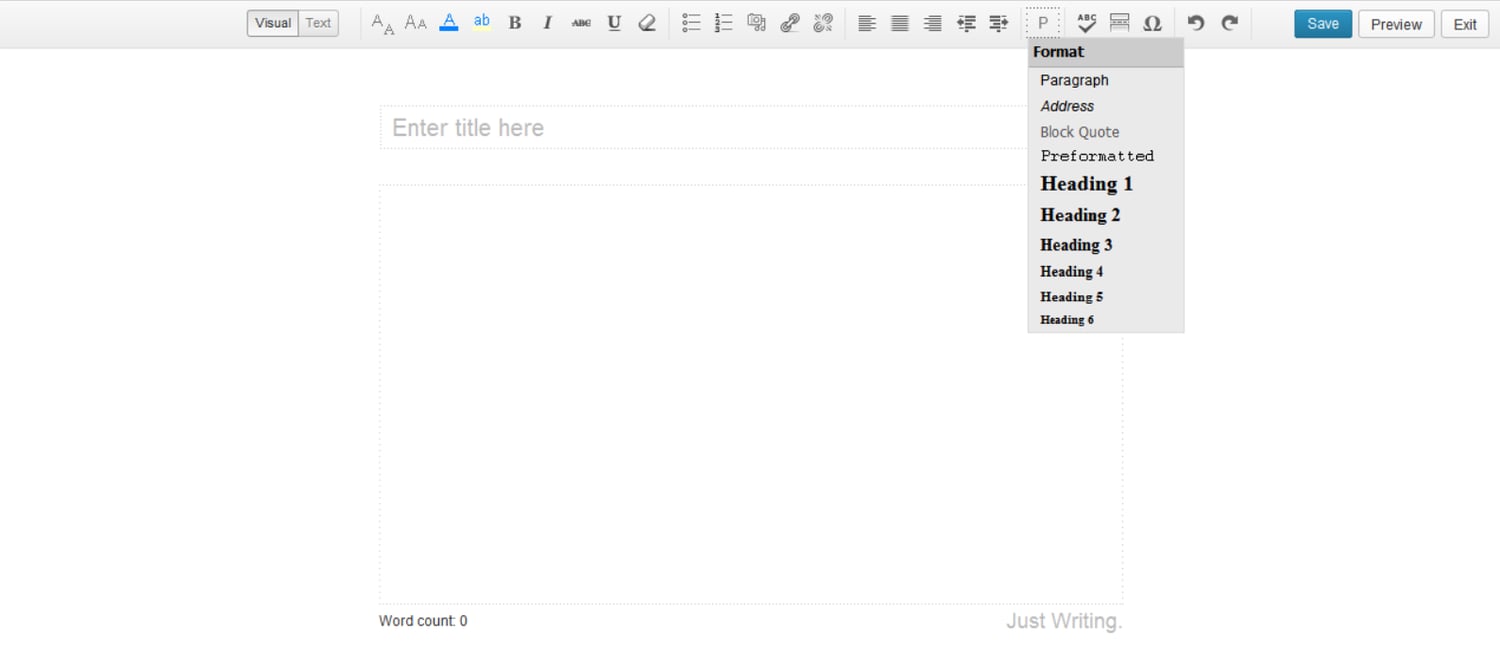Undo the last action
The height and width of the screenshot is (652, 1500).
pyautogui.click(x=1196, y=23)
